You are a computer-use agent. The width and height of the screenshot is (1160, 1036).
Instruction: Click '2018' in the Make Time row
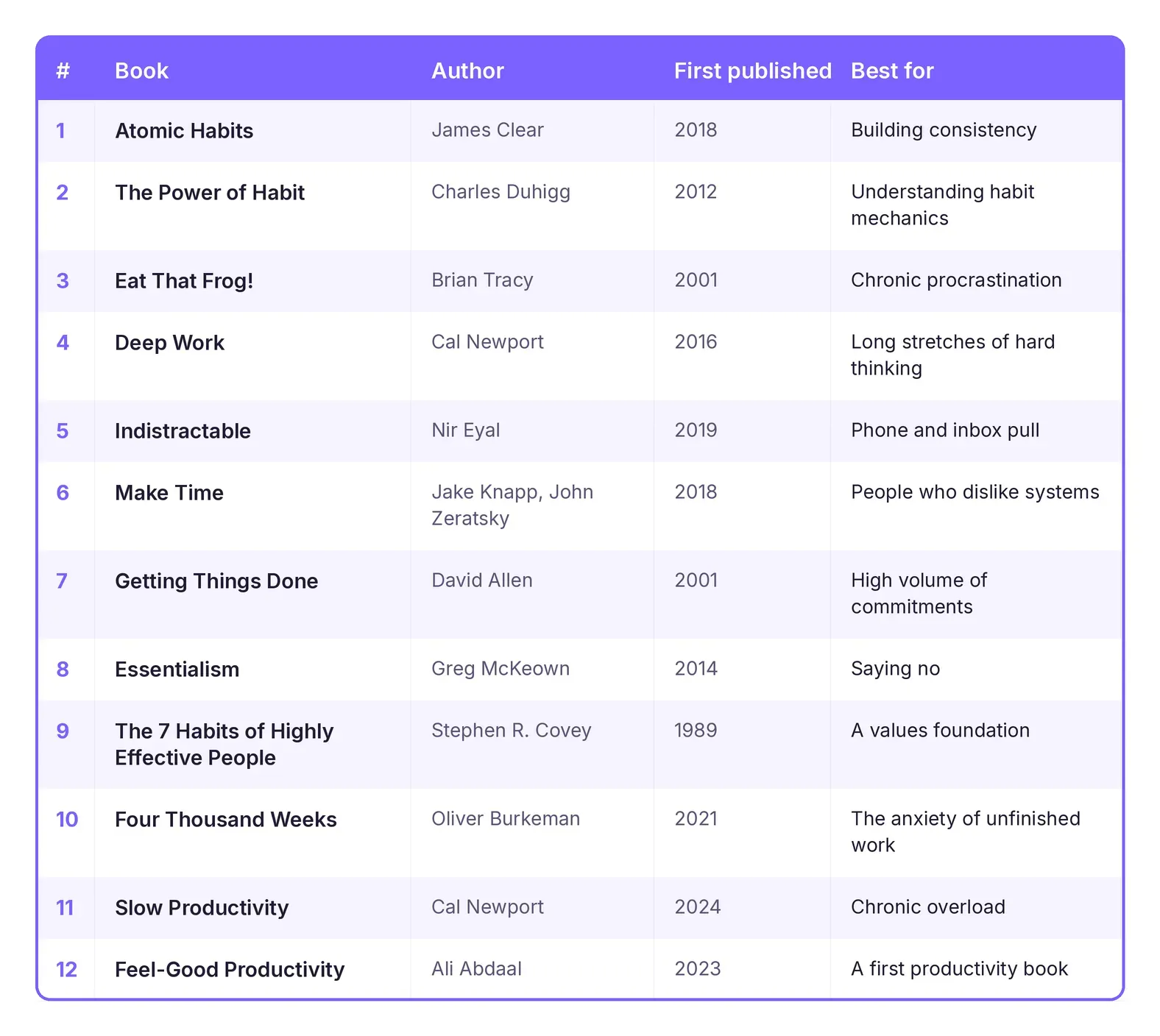click(696, 492)
